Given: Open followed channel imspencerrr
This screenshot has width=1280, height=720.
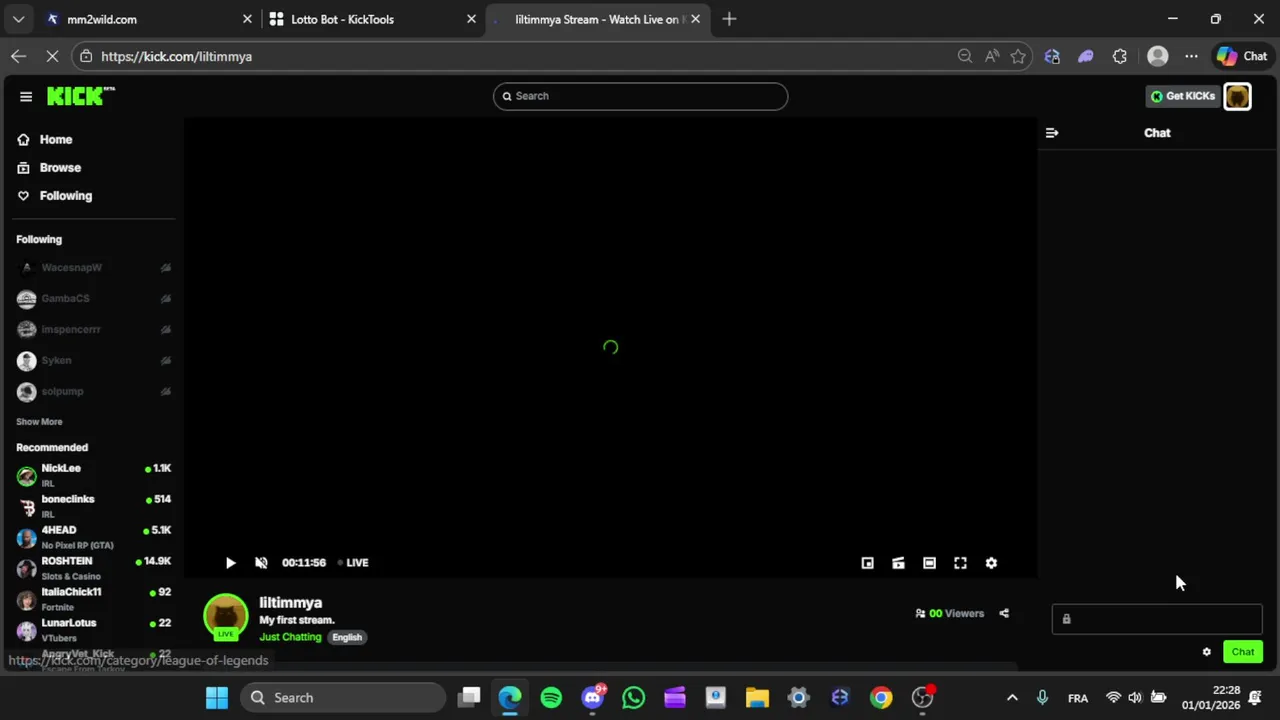Looking at the screenshot, I should [x=94, y=330].
